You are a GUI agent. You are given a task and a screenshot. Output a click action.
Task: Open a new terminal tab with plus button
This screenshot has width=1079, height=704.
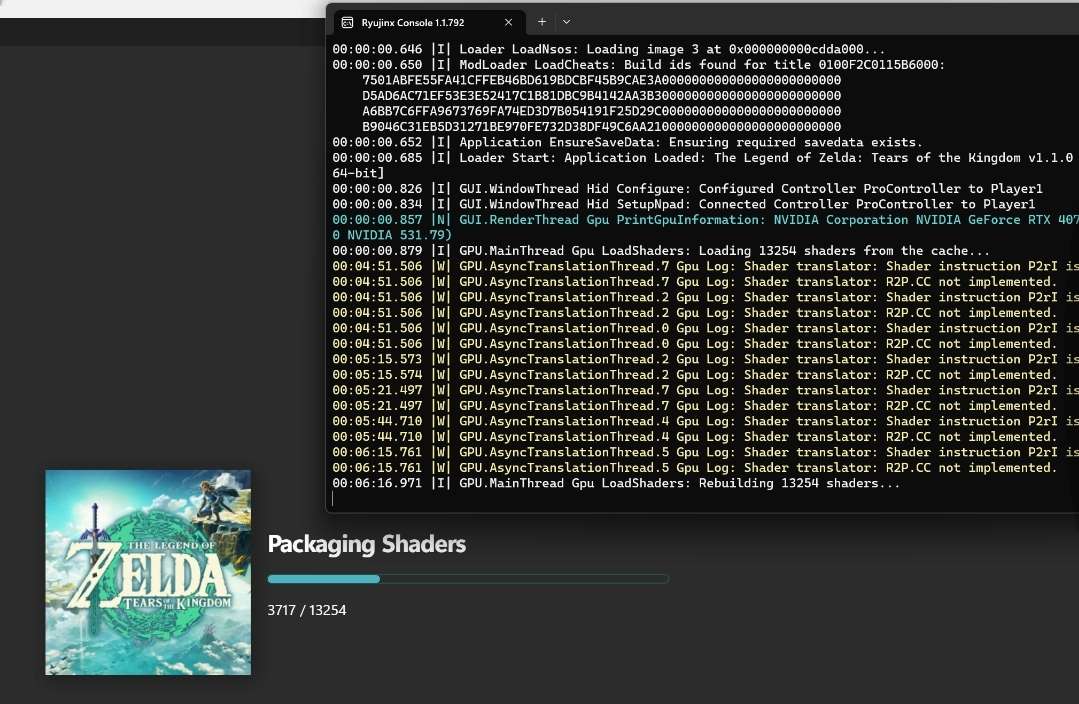tap(542, 21)
